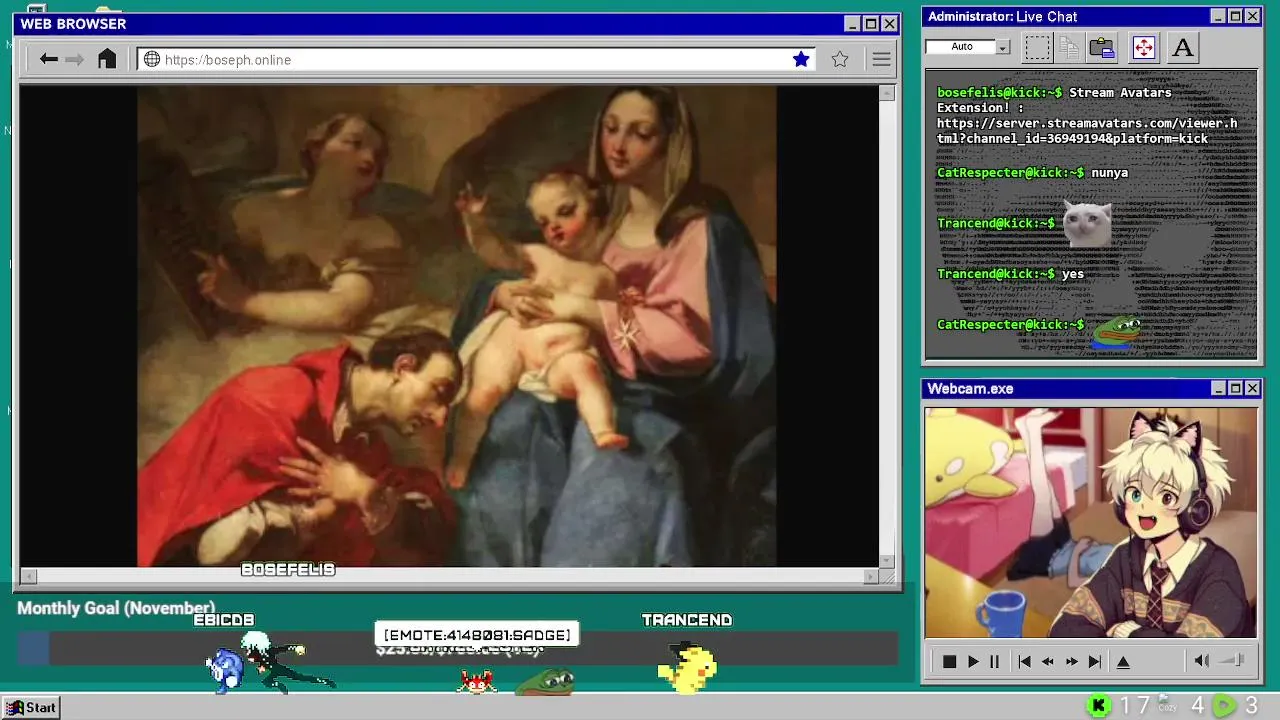Click the green Kick icon in taskbar
This screenshot has height=720, width=1280.
tap(1098, 706)
